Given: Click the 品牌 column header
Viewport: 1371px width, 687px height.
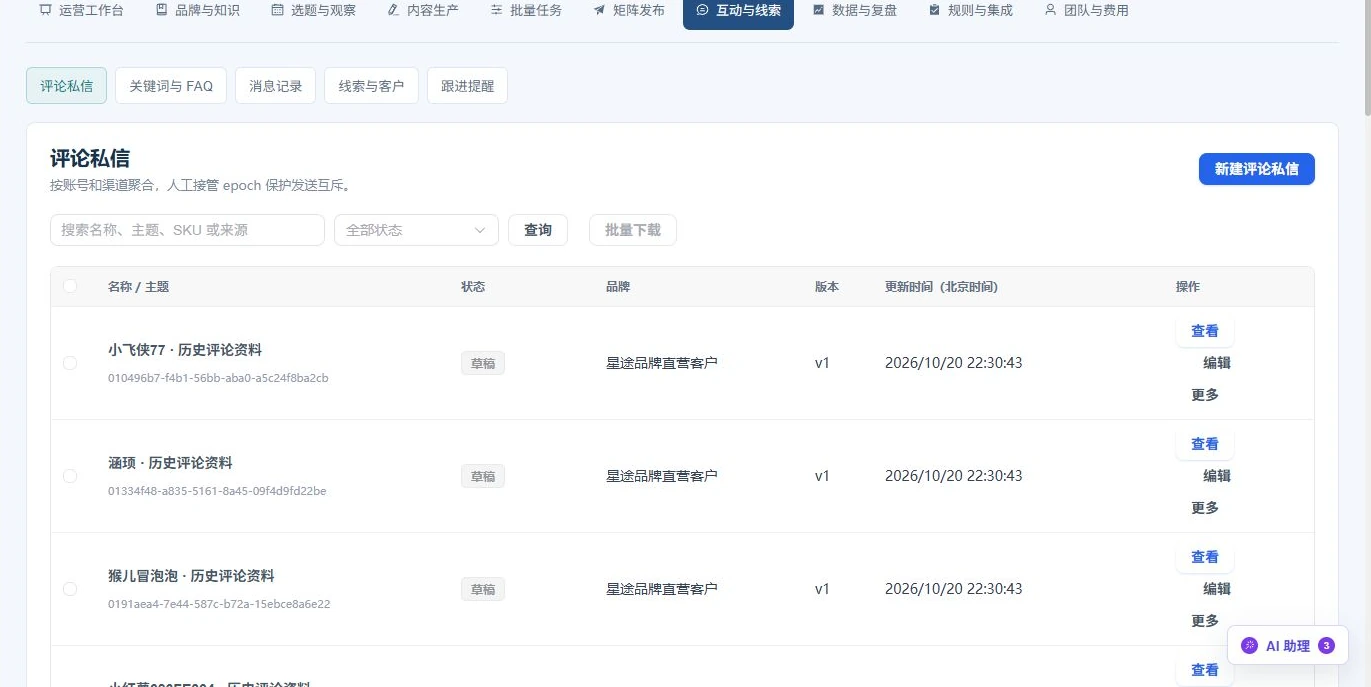Looking at the screenshot, I should pos(618,287).
